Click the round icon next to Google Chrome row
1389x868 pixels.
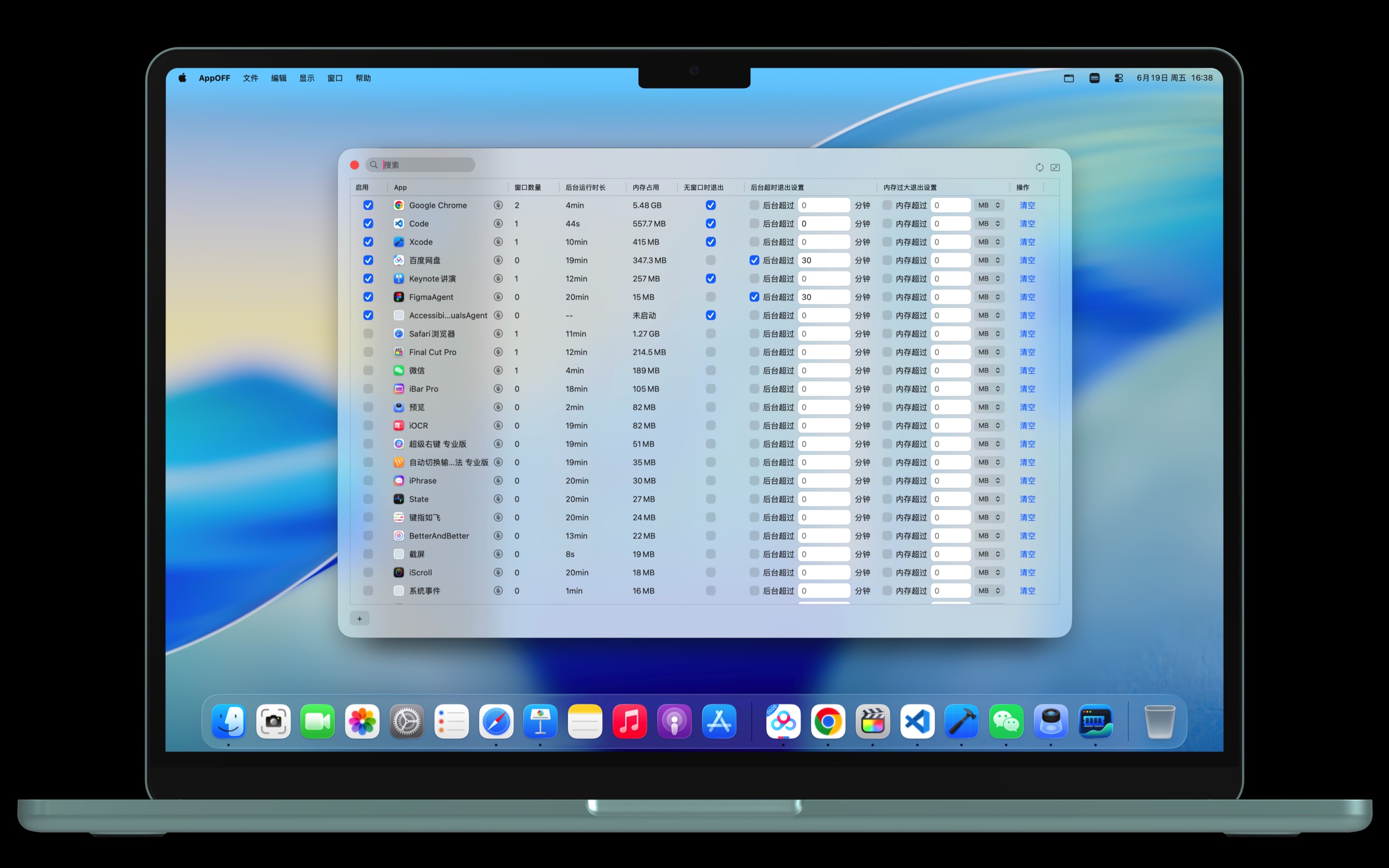(498, 205)
